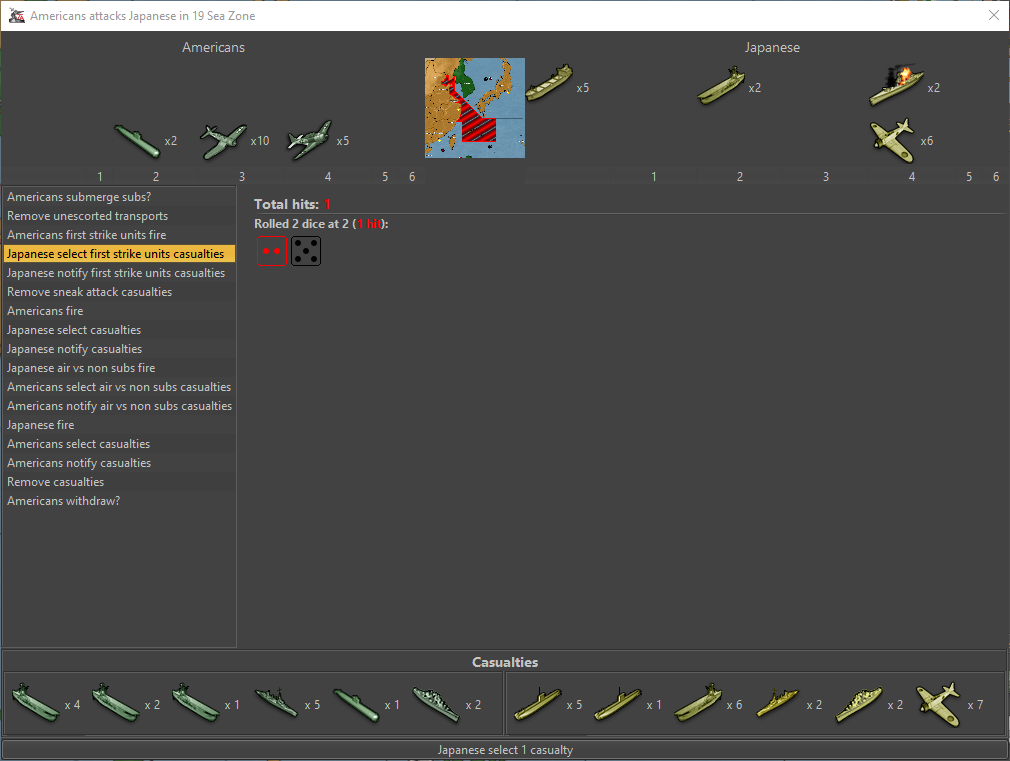Click the 'Rolled 2 dice at 2' text
The width and height of the screenshot is (1010, 761).
tap(301, 224)
